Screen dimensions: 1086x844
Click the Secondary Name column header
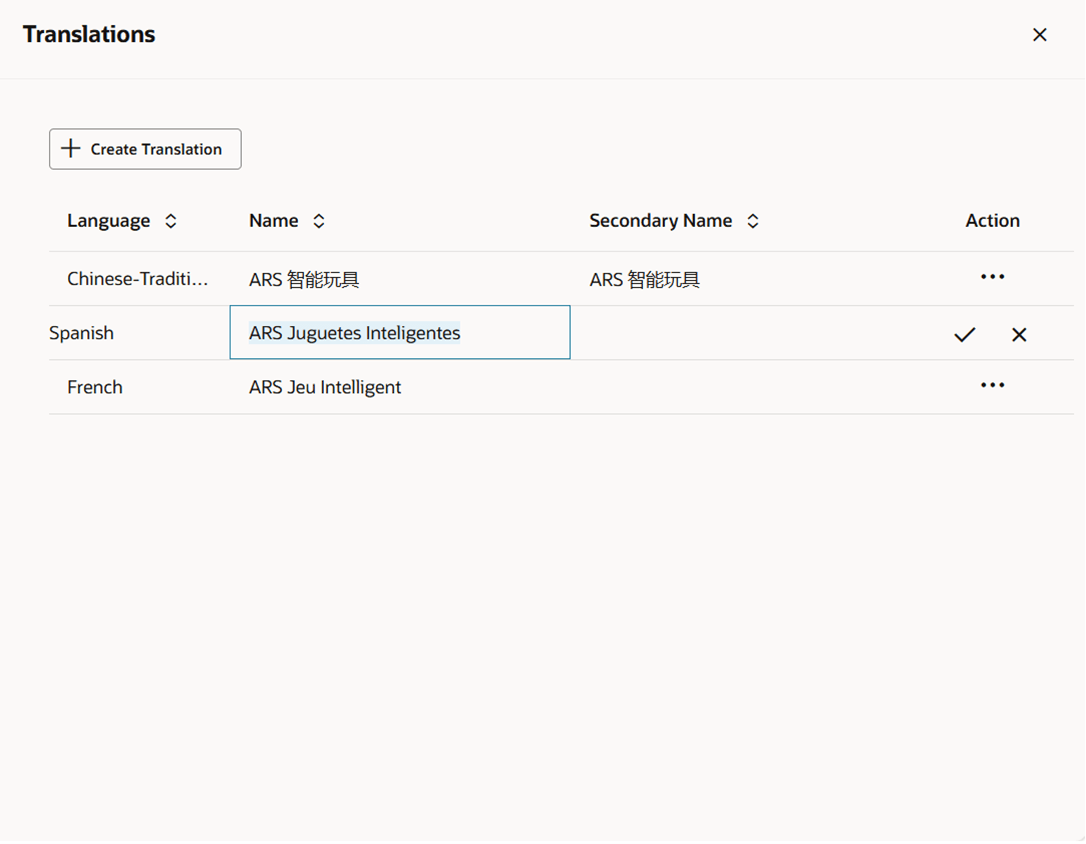tap(661, 221)
